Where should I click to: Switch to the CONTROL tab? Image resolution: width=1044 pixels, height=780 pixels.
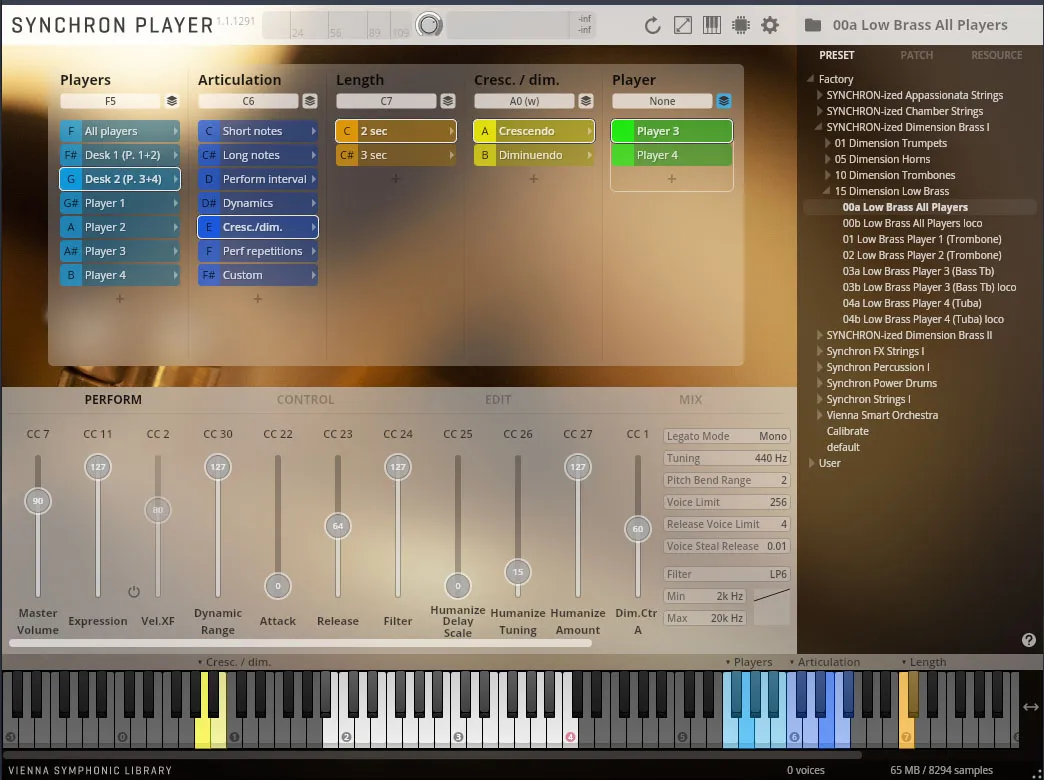click(x=305, y=399)
